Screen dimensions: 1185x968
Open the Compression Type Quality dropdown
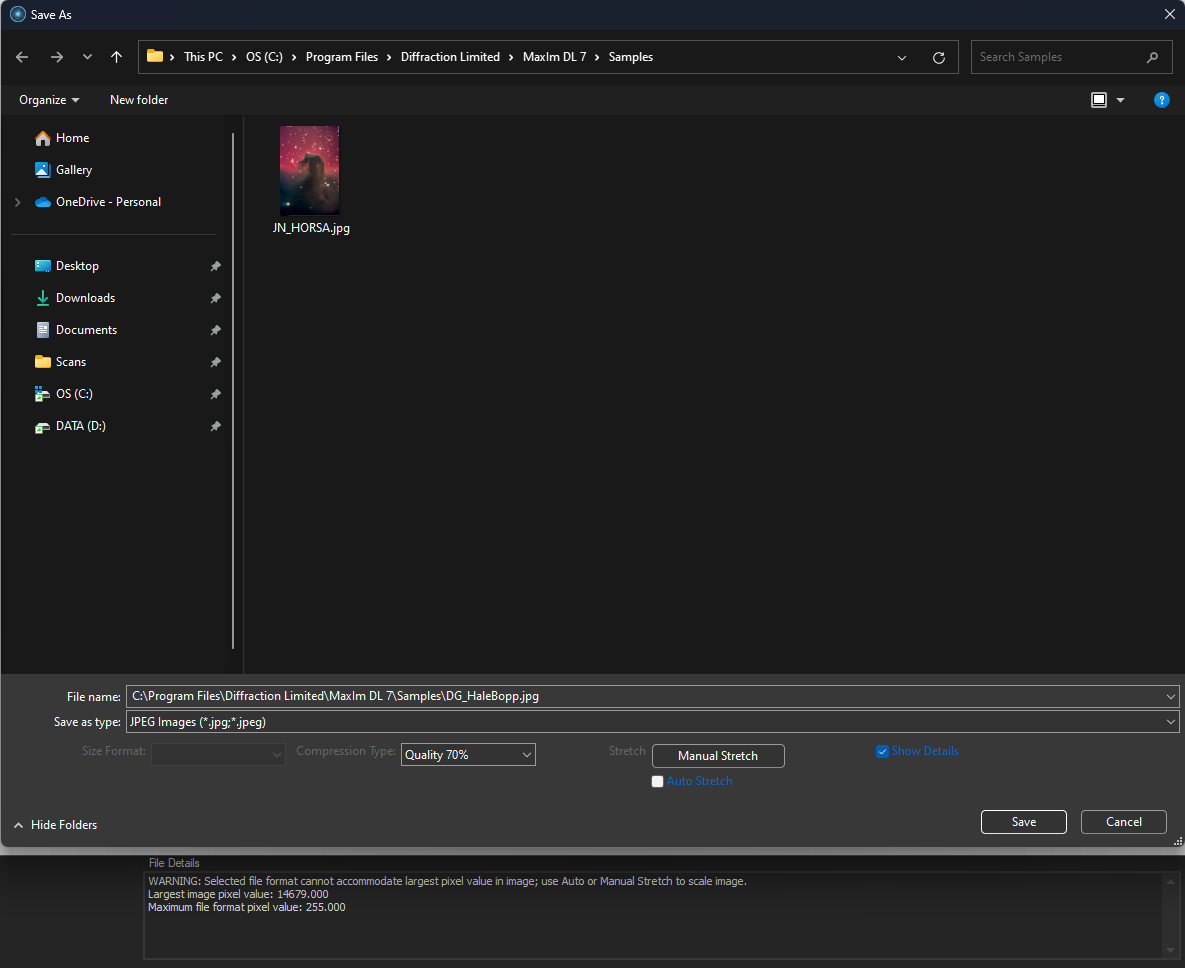click(468, 755)
